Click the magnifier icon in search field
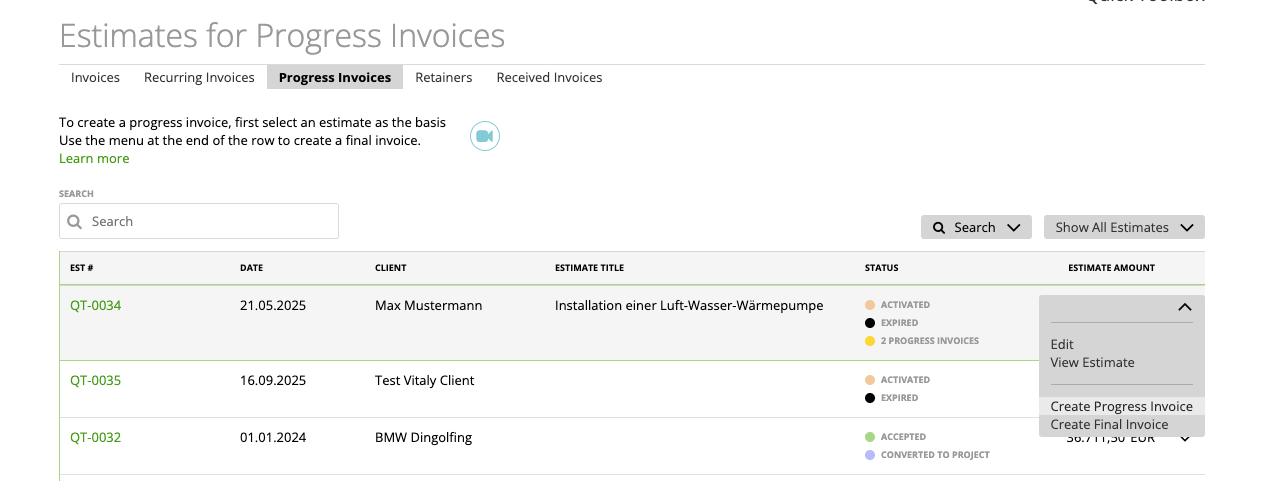 click(74, 222)
